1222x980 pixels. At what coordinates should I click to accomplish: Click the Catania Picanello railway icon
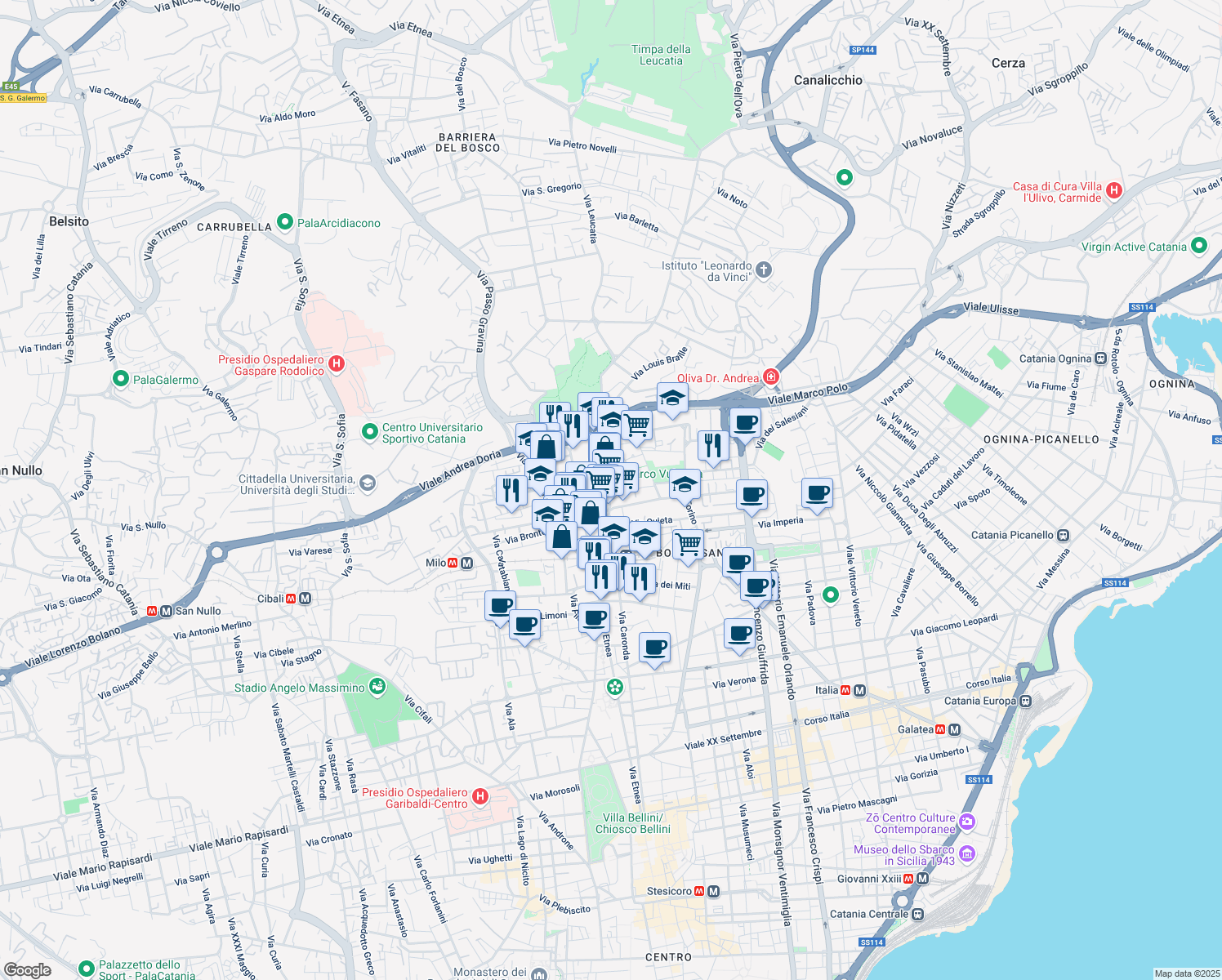click(x=1063, y=536)
